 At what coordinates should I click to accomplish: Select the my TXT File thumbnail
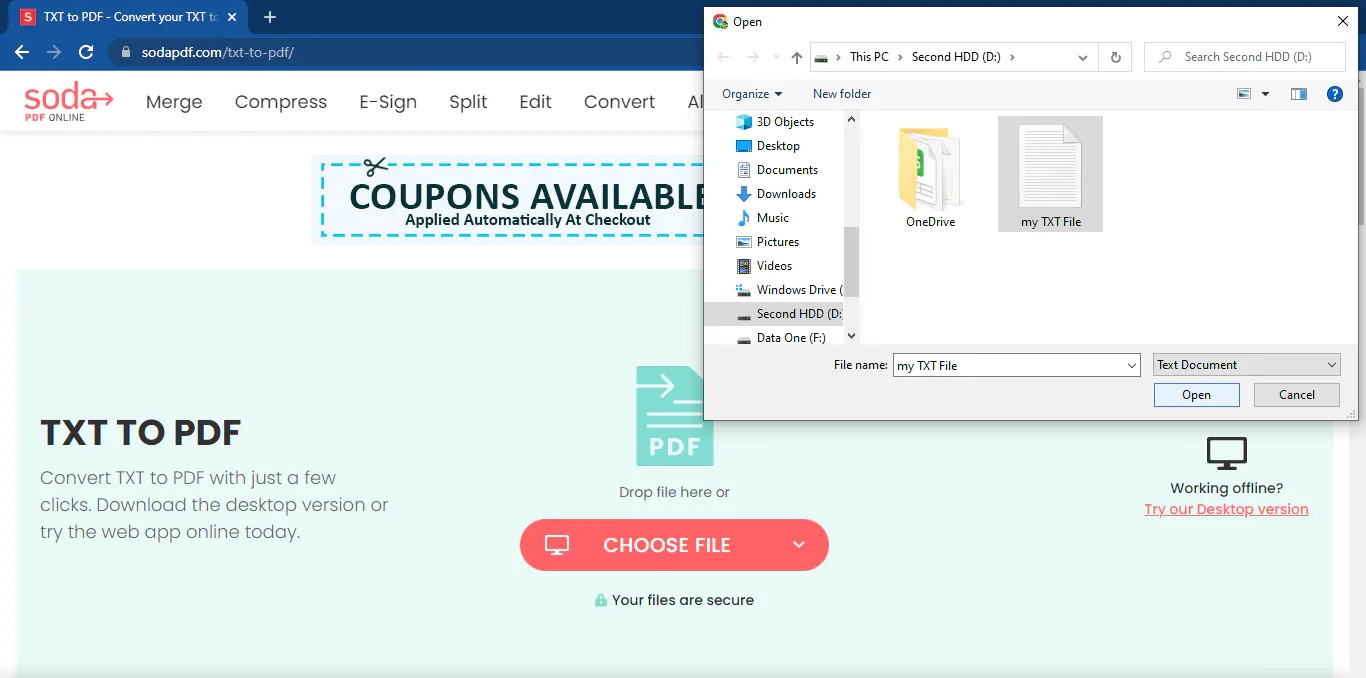pos(1050,173)
